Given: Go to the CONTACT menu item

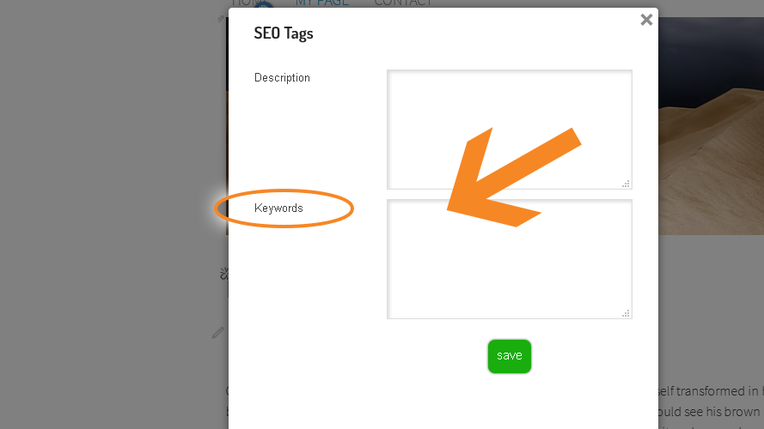Looking at the screenshot, I should [x=403, y=3].
